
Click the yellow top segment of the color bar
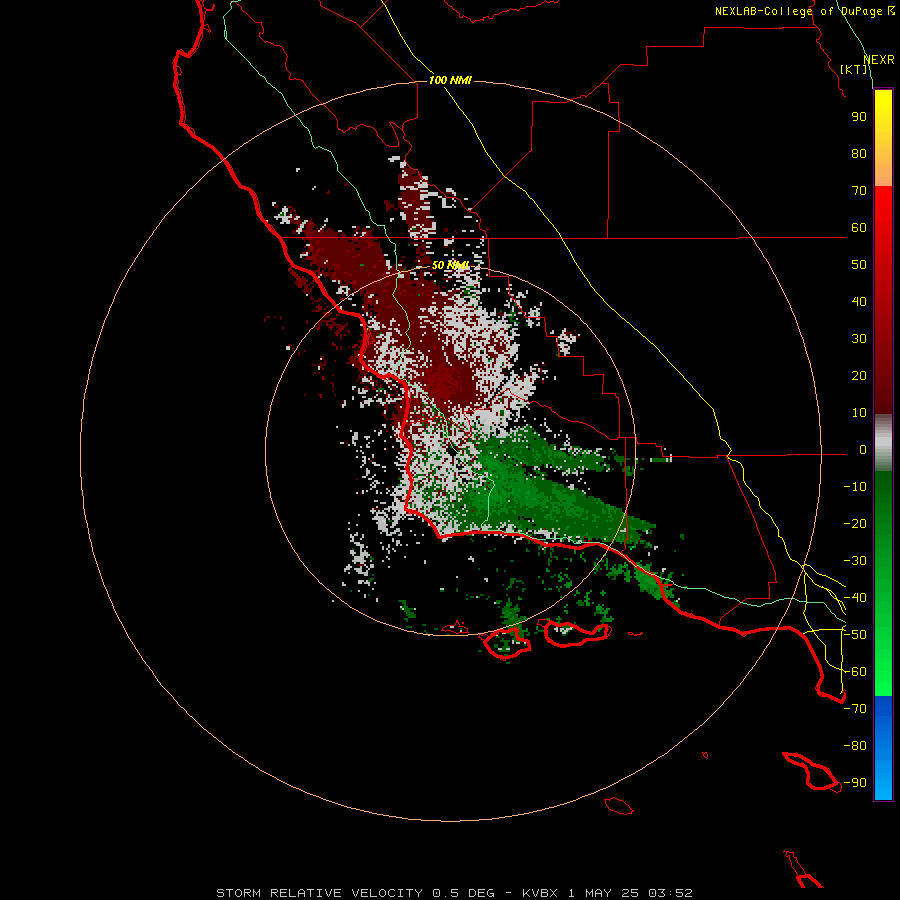tap(883, 138)
